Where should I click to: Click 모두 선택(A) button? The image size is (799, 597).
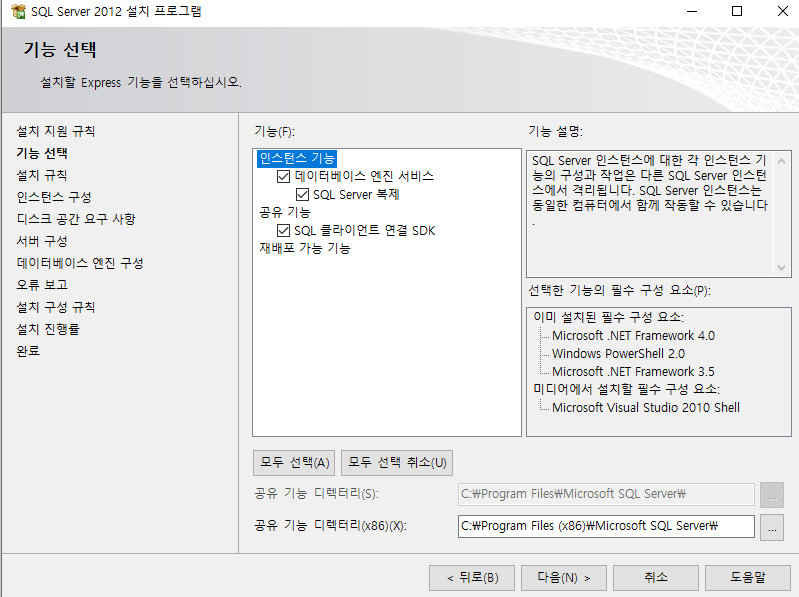pyautogui.click(x=295, y=463)
